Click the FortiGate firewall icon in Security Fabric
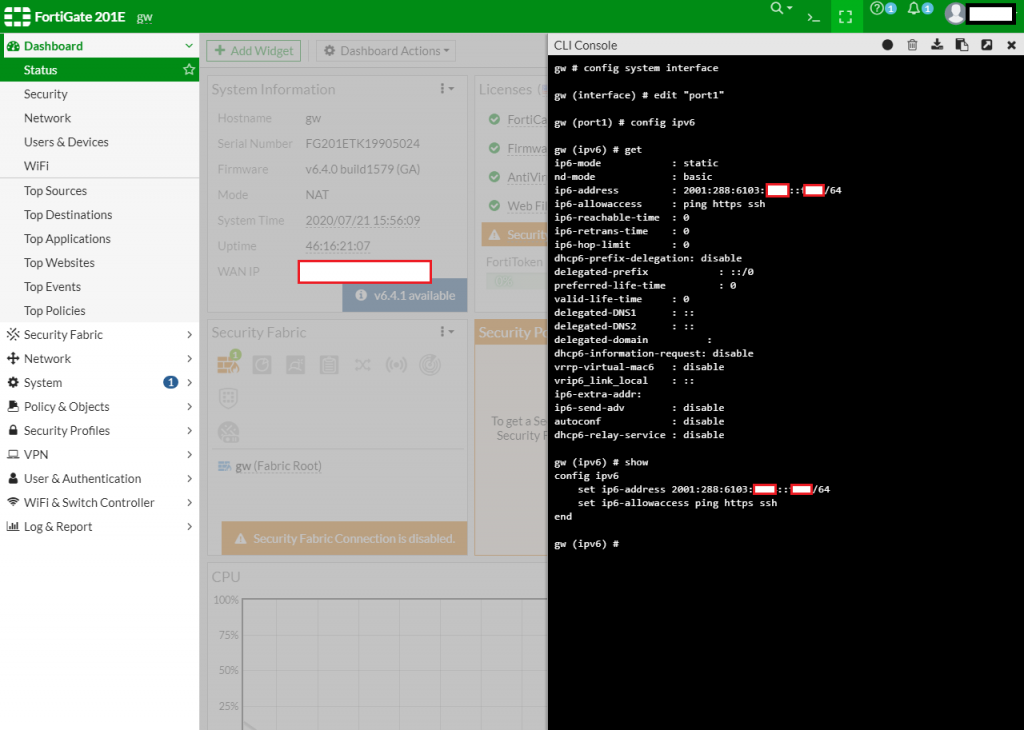 pos(229,363)
